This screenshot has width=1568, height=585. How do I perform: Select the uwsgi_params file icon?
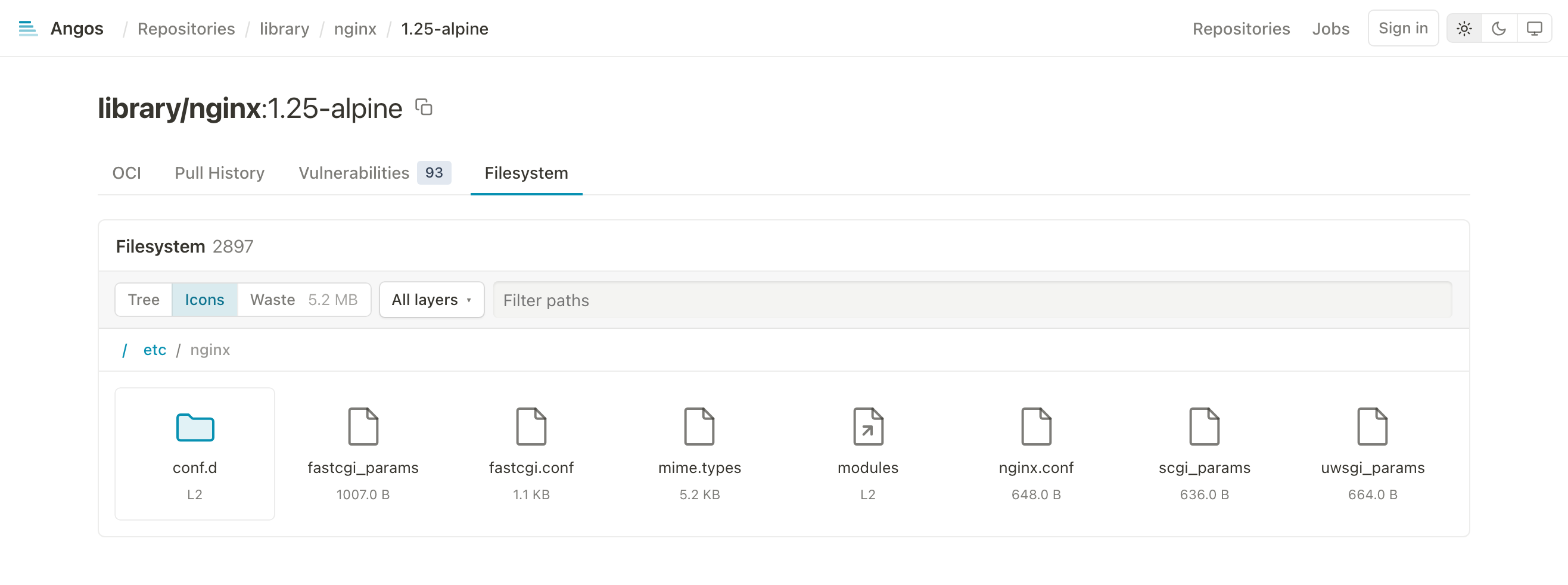(1373, 426)
